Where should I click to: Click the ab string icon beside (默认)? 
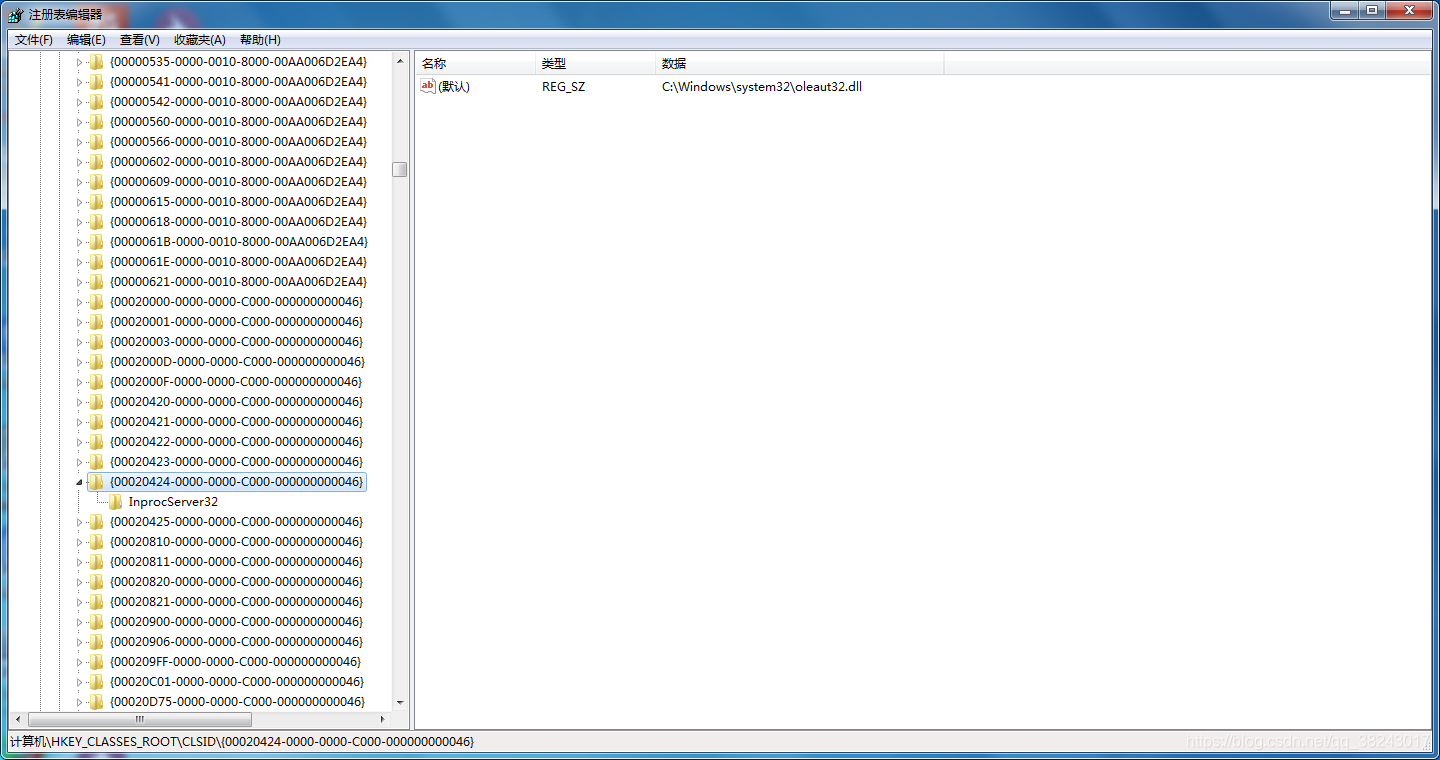click(428, 87)
